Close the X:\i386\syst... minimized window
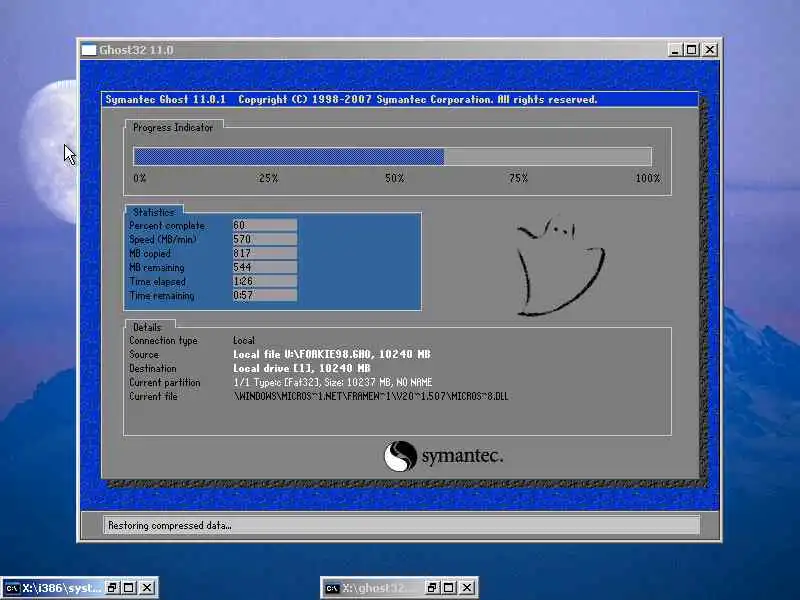Image resolution: width=800 pixels, height=600 pixels. (x=147, y=588)
